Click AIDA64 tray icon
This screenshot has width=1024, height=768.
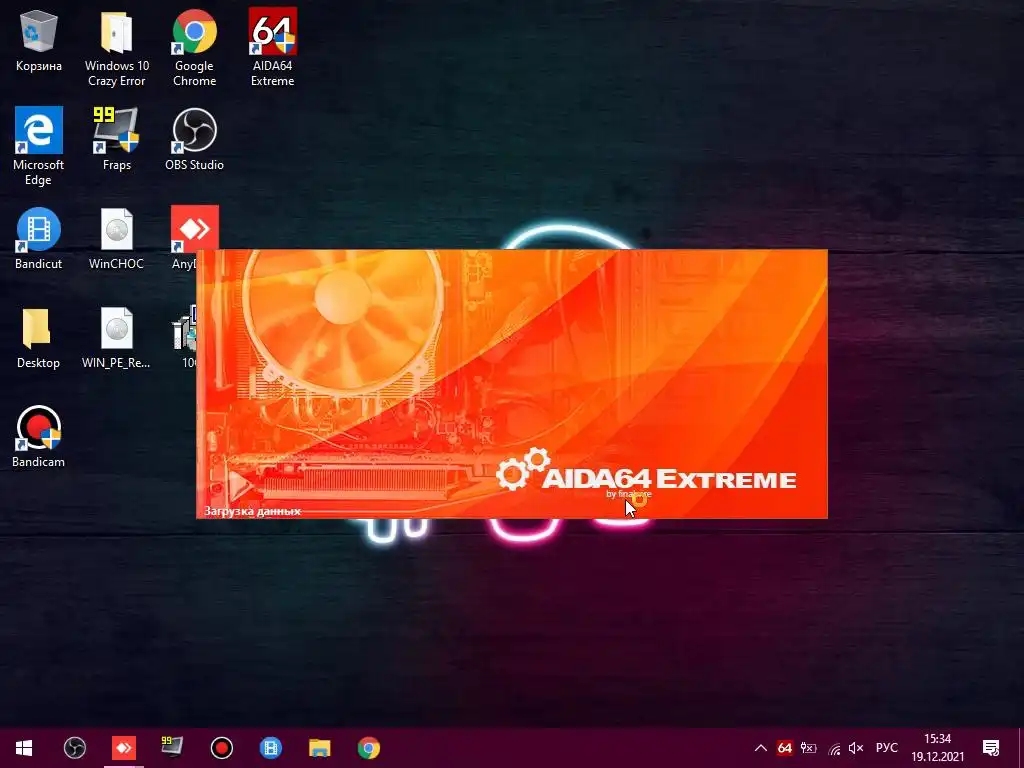[785, 748]
